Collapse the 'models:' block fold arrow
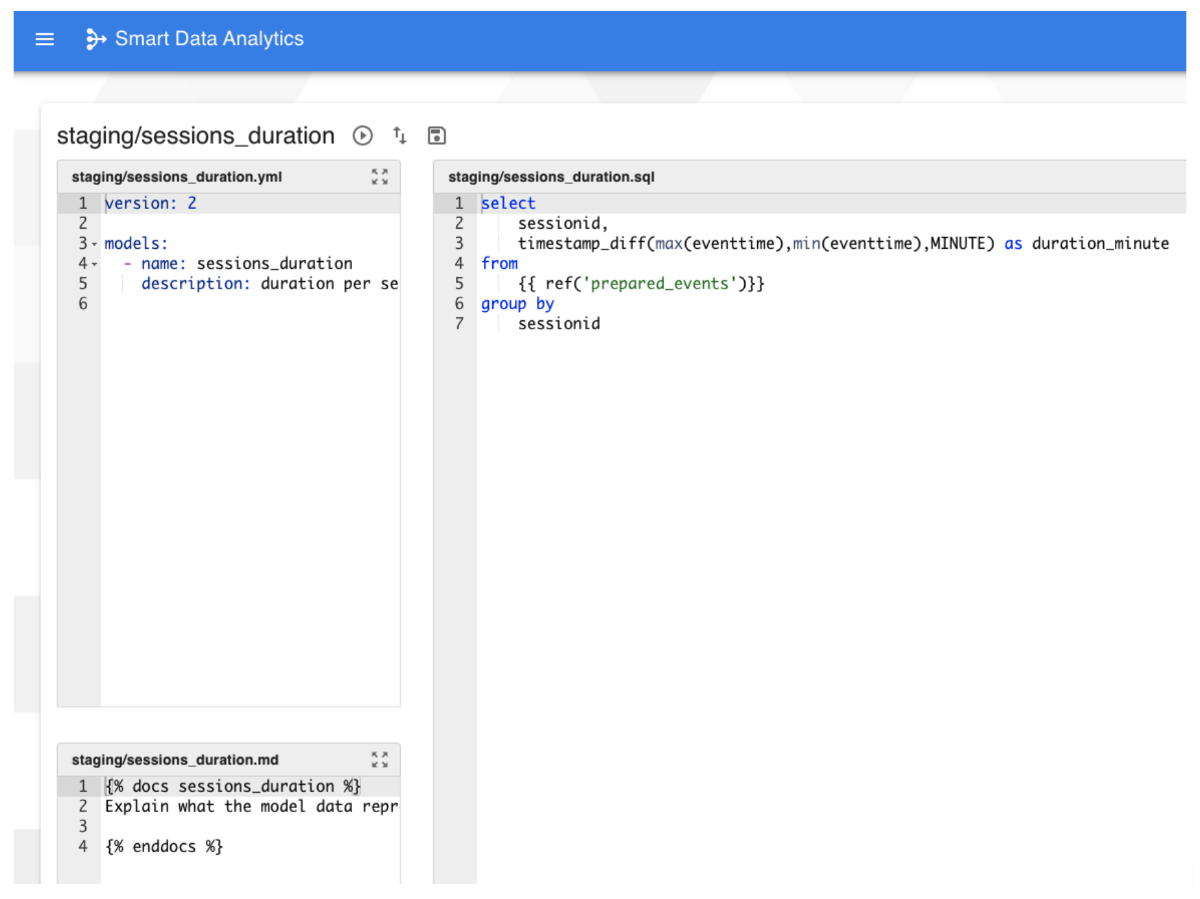Image resolution: width=1200 pixels, height=899 pixels. point(94,245)
